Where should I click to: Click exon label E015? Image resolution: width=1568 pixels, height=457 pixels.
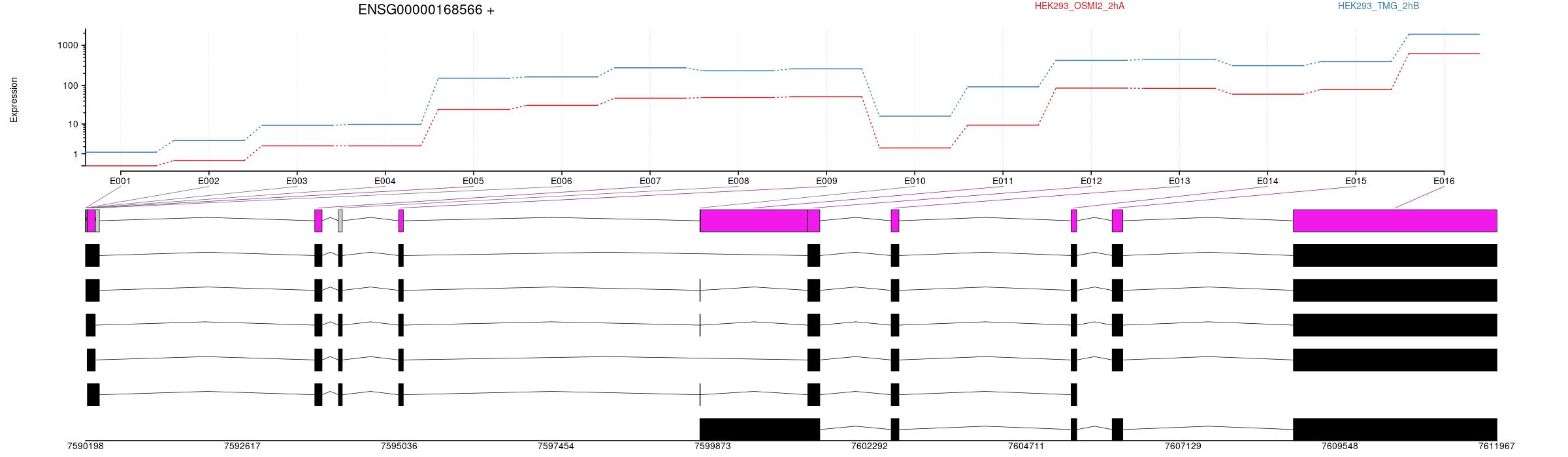click(x=1356, y=181)
